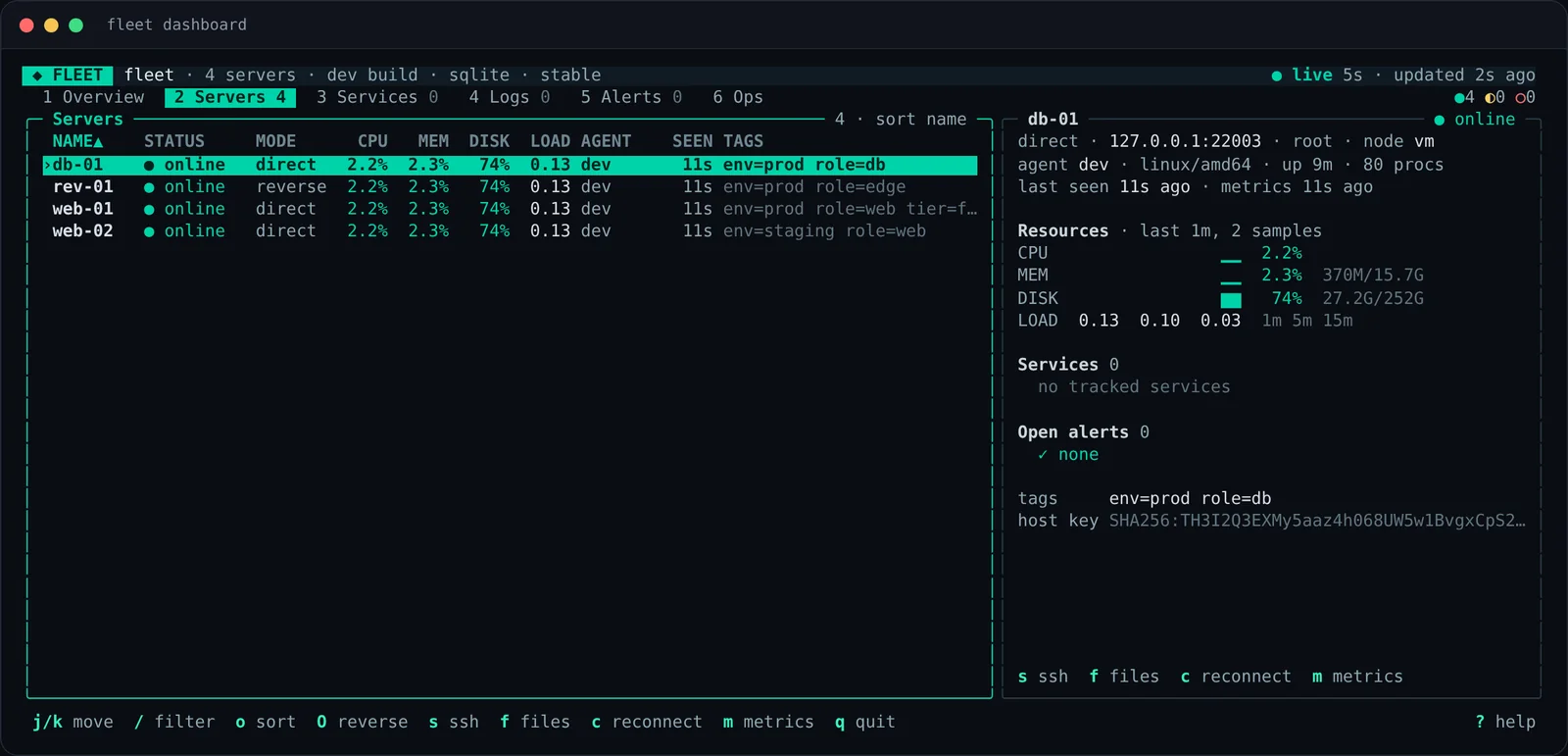Viewport: 1568px width, 756px height.
Task: Click the yellow degraded count indicator
Action: 1494,97
